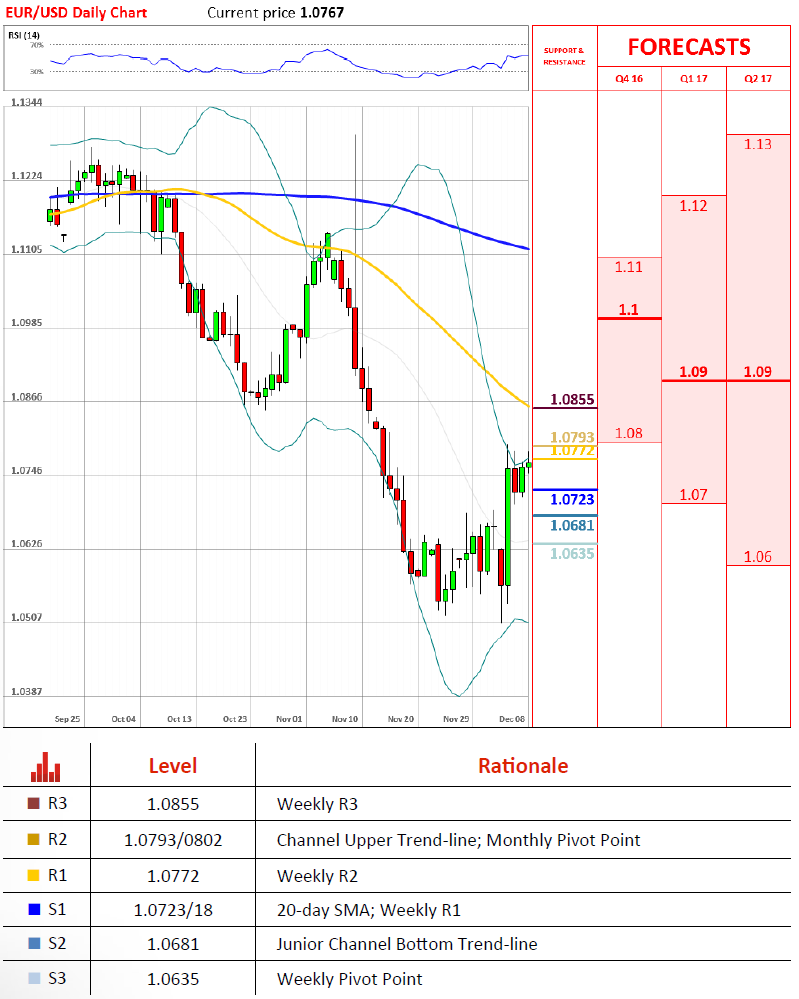Click the Dec 08 date axis label
This screenshot has width=799, height=999.
tap(512, 719)
